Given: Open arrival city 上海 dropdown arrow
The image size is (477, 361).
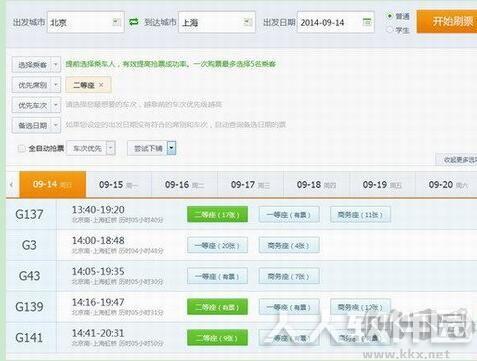Looking at the screenshot, I should 247,22.
